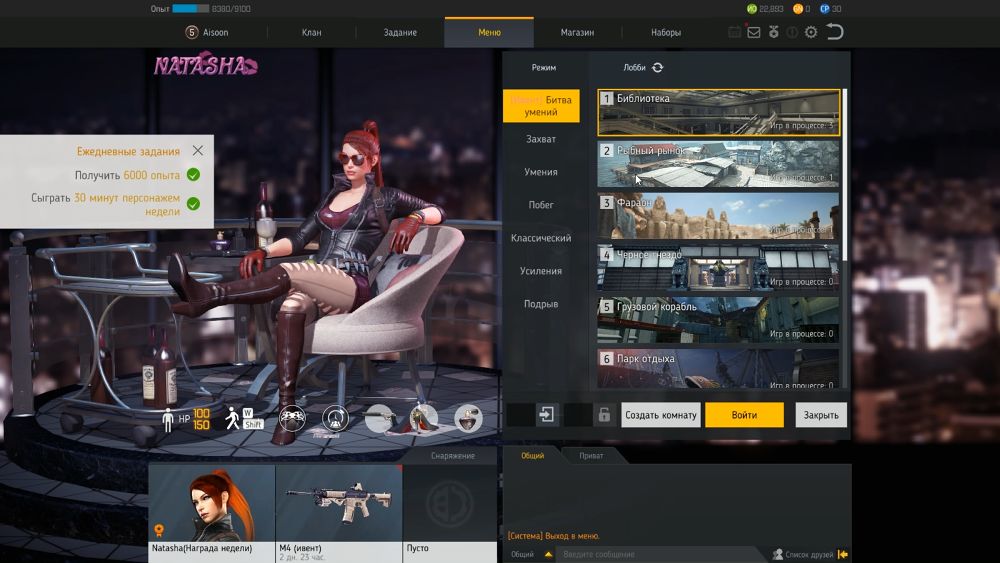This screenshot has height=563, width=1000.
Task: Select the Захват game mode
Action: point(541,139)
